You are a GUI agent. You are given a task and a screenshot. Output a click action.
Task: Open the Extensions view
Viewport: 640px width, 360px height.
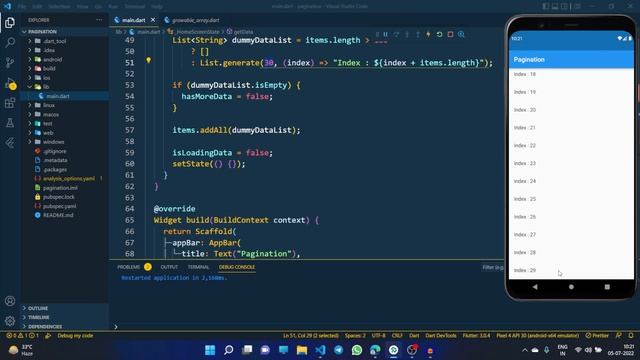tap(10, 103)
